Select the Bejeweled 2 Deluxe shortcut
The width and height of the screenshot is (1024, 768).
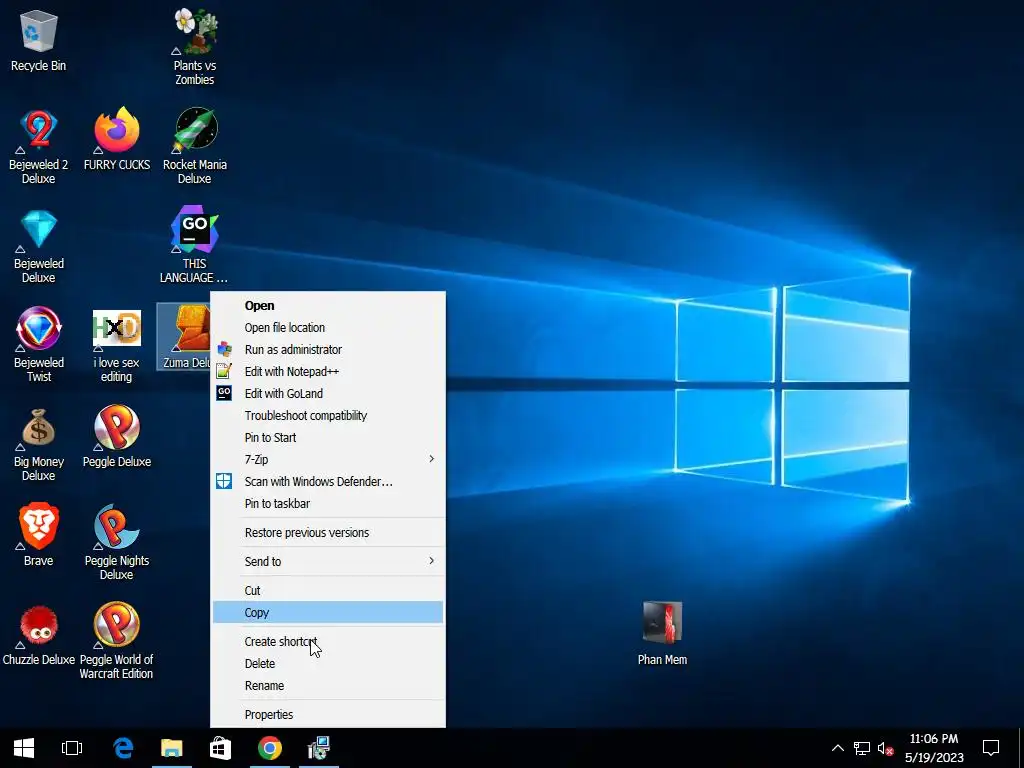click(x=39, y=146)
